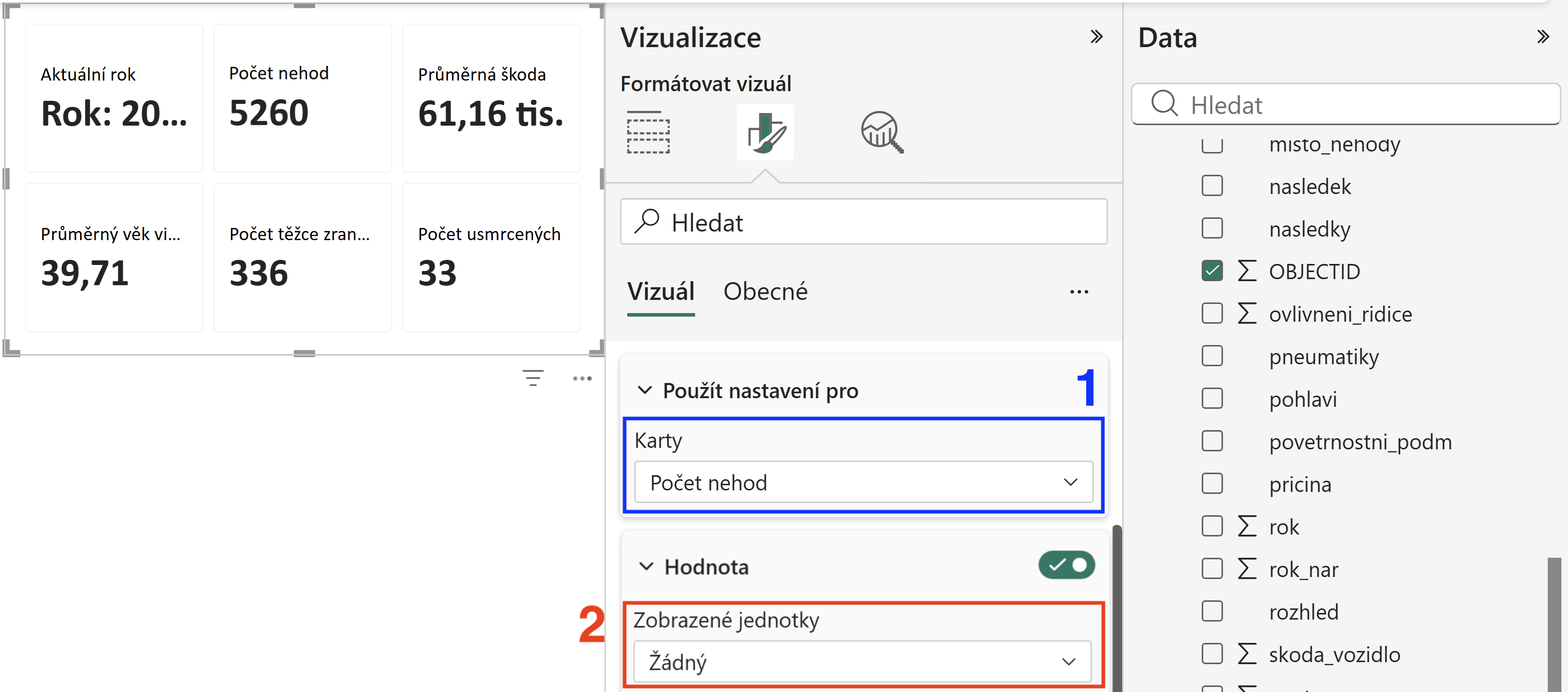The width and height of the screenshot is (1568, 692).
Task: Click the sigma icon next to OBJECTID
Action: (1247, 271)
